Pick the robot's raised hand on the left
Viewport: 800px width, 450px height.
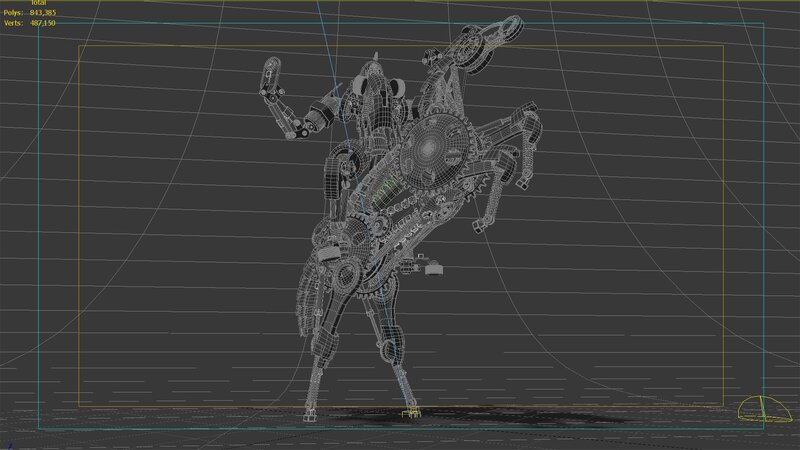point(270,75)
